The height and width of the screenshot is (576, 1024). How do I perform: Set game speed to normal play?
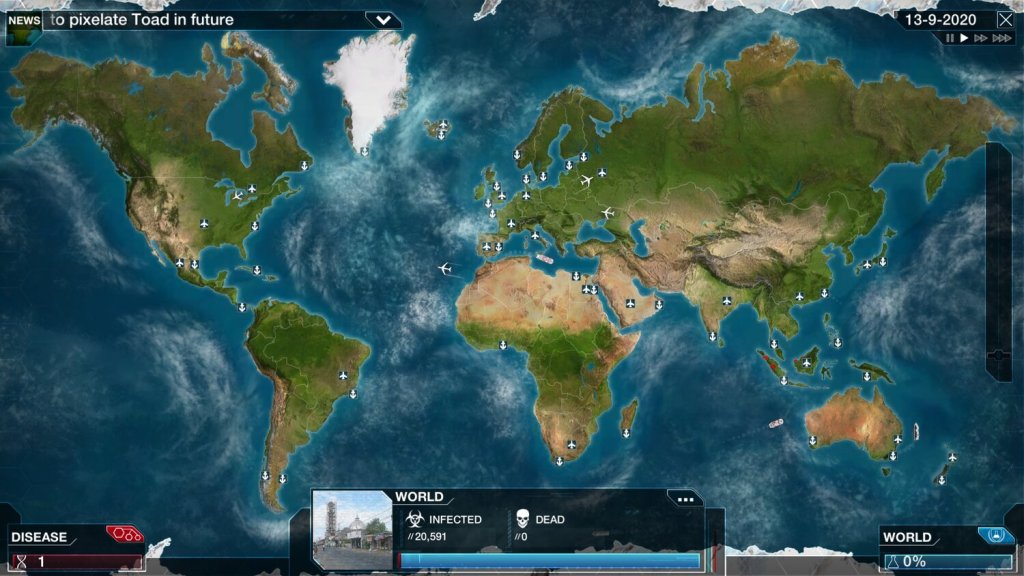coord(964,38)
